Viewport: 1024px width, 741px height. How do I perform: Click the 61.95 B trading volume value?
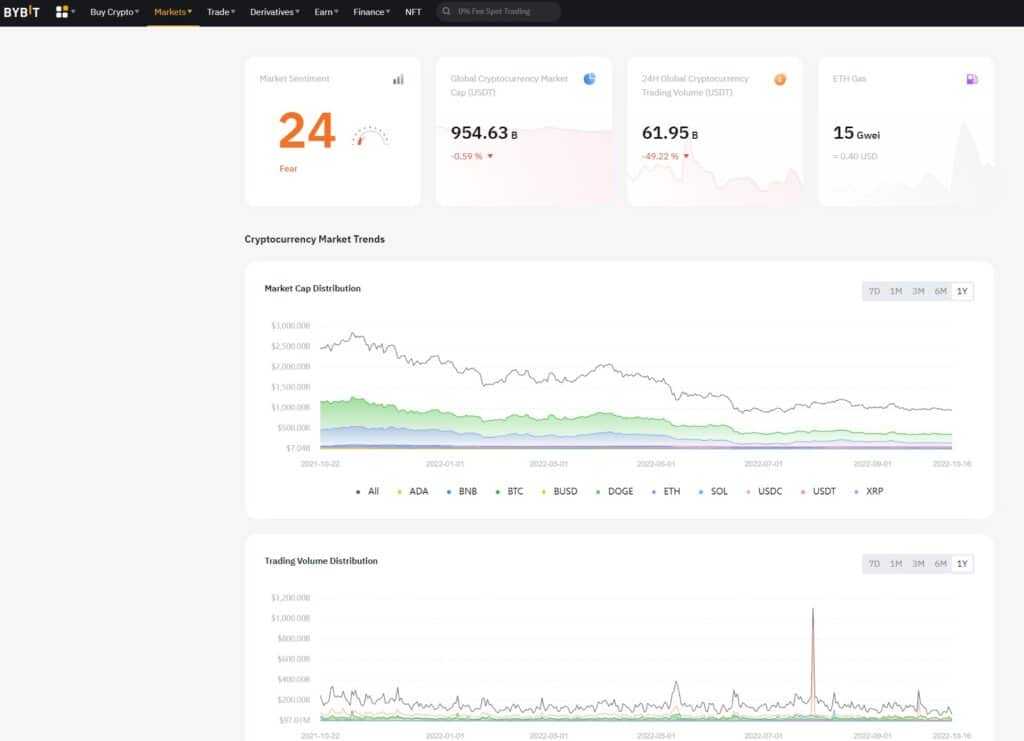pyautogui.click(x=670, y=133)
